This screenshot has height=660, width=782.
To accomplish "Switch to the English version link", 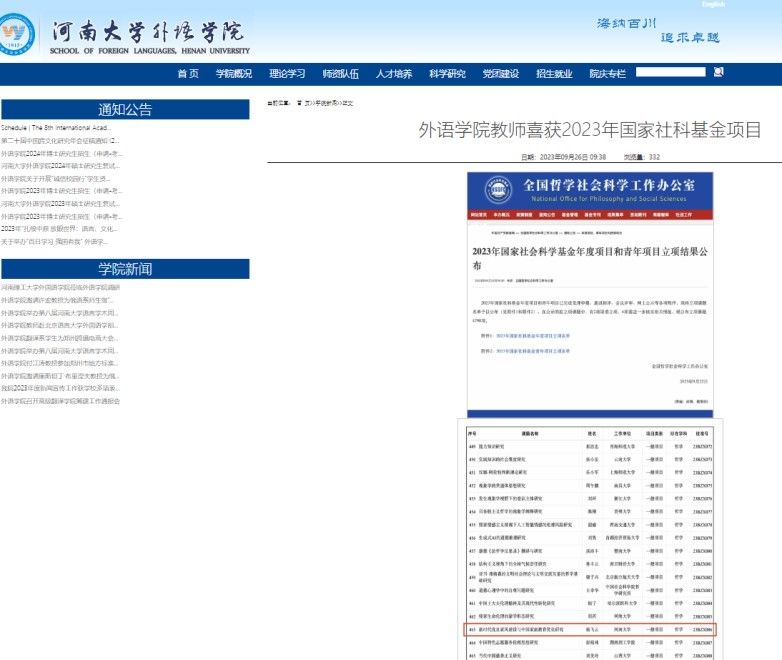I will pyautogui.click(x=713, y=4).
